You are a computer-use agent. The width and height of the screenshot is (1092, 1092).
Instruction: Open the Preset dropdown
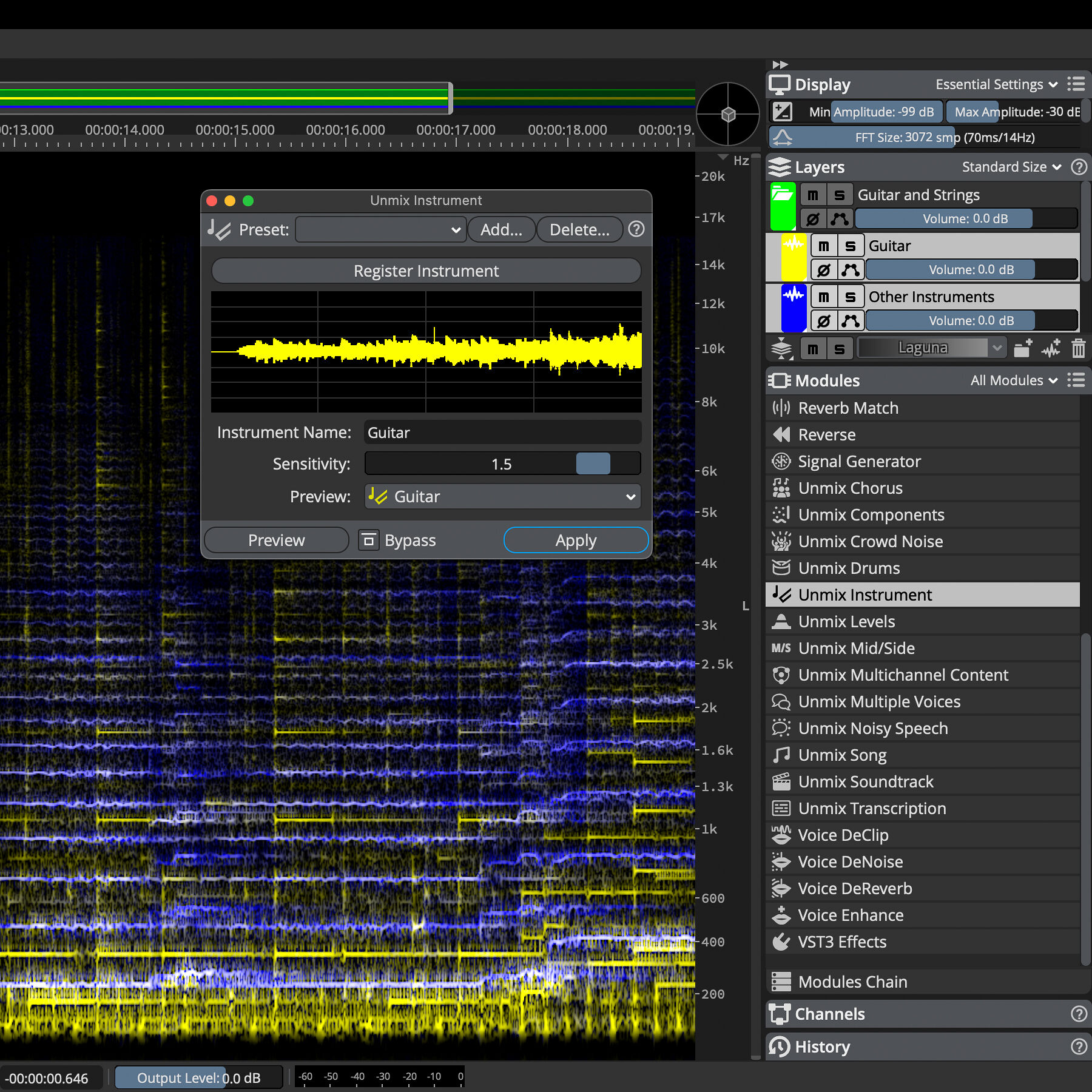(x=380, y=230)
